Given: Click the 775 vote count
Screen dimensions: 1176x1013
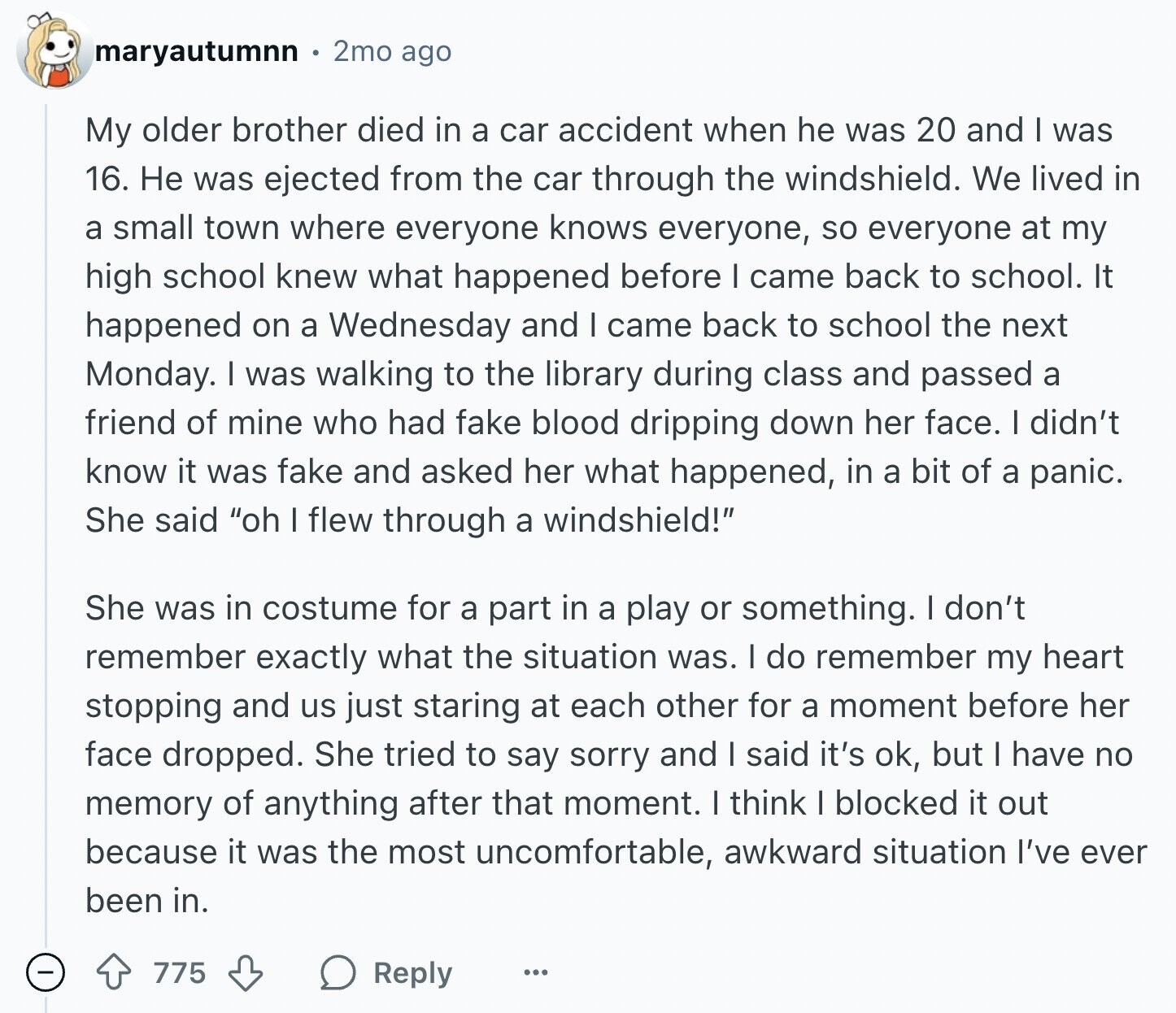Looking at the screenshot, I should 180,972.
